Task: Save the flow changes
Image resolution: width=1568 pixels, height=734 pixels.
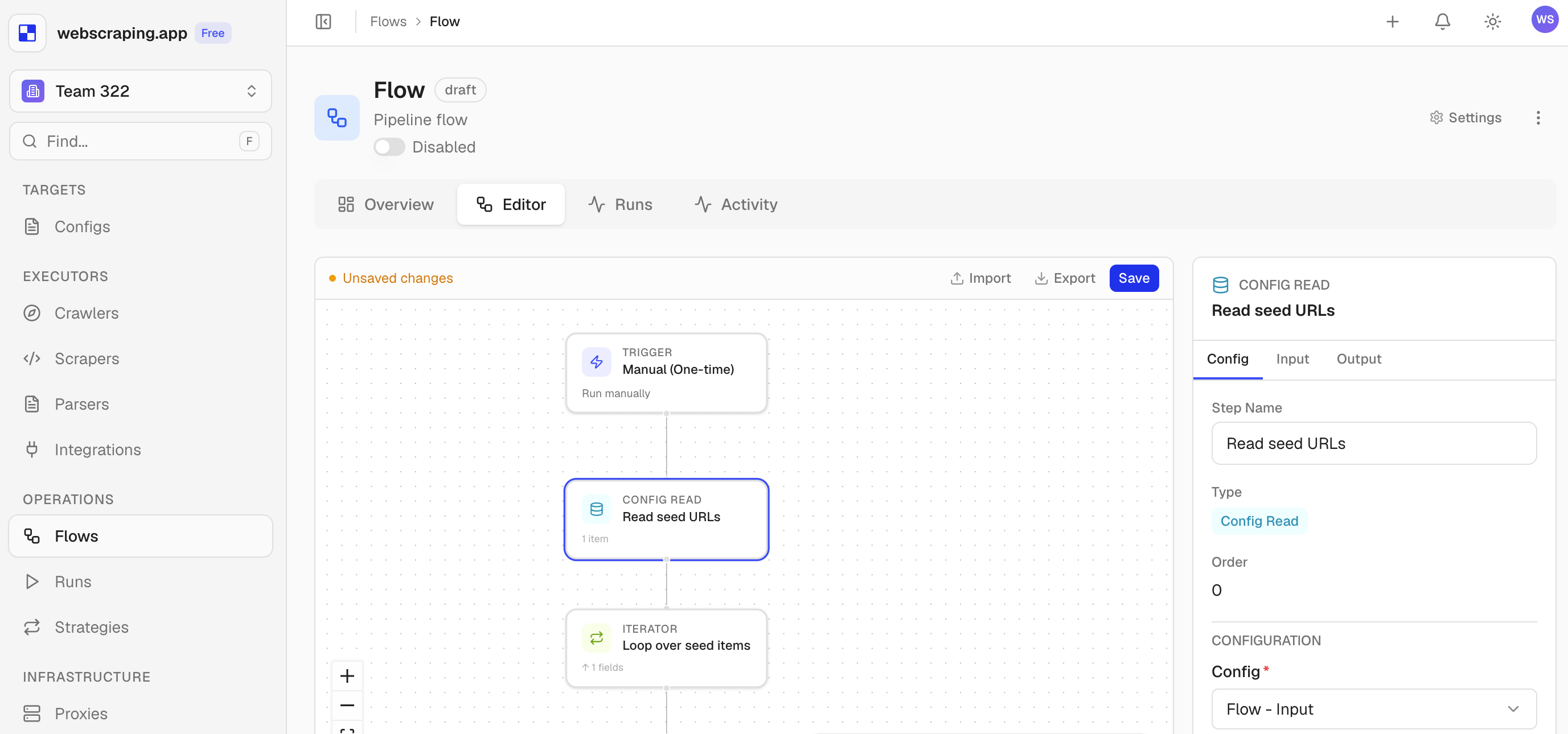Action: 1134,278
